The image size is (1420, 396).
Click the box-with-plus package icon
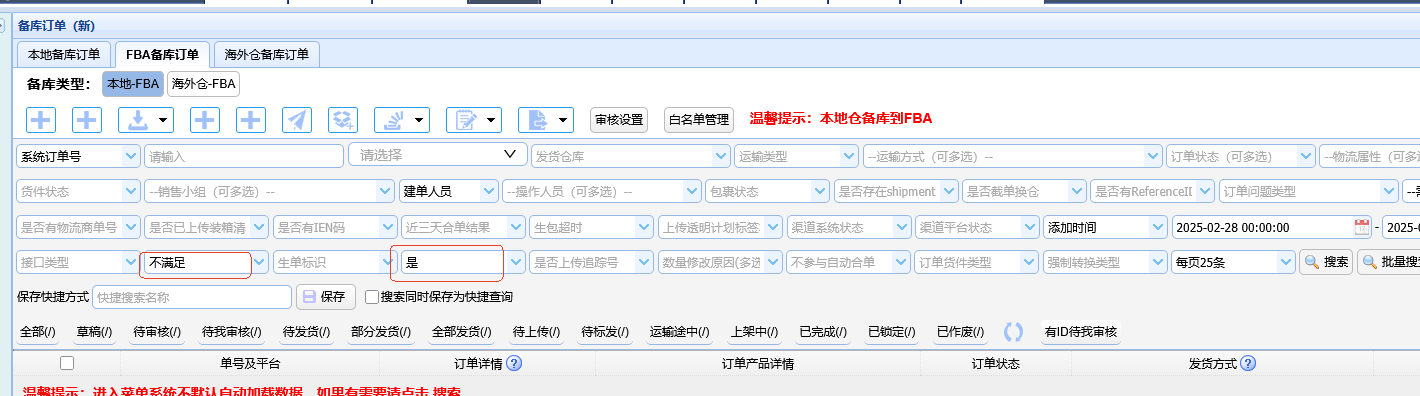point(343,120)
